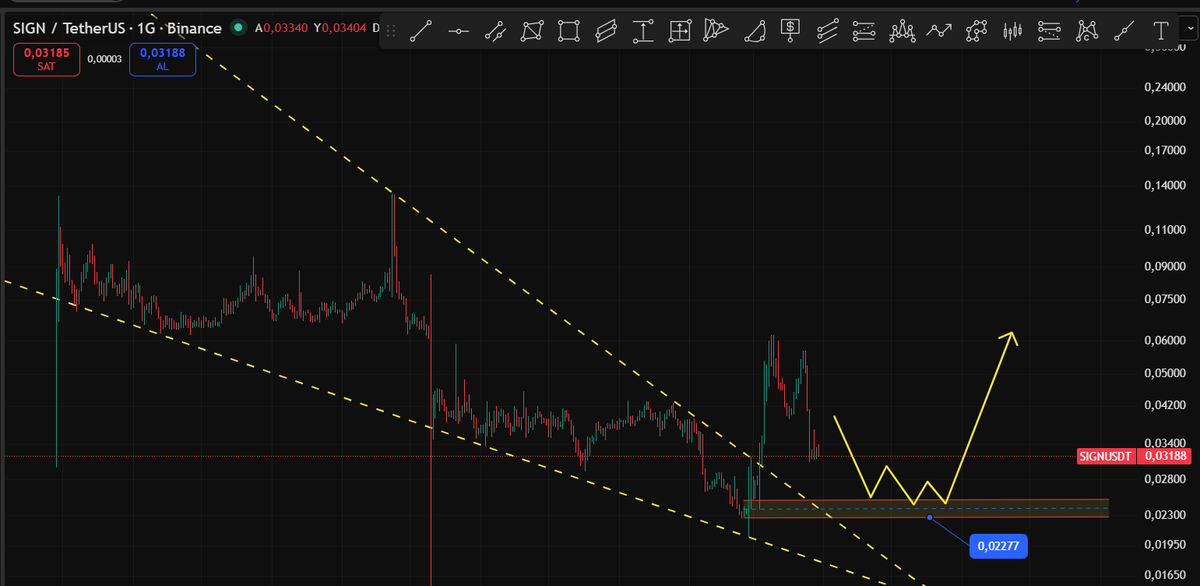Choose the fan-shaped Gann tool
The width and height of the screenshot is (1200, 586).
pyautogui.click(x=716, y=31)
